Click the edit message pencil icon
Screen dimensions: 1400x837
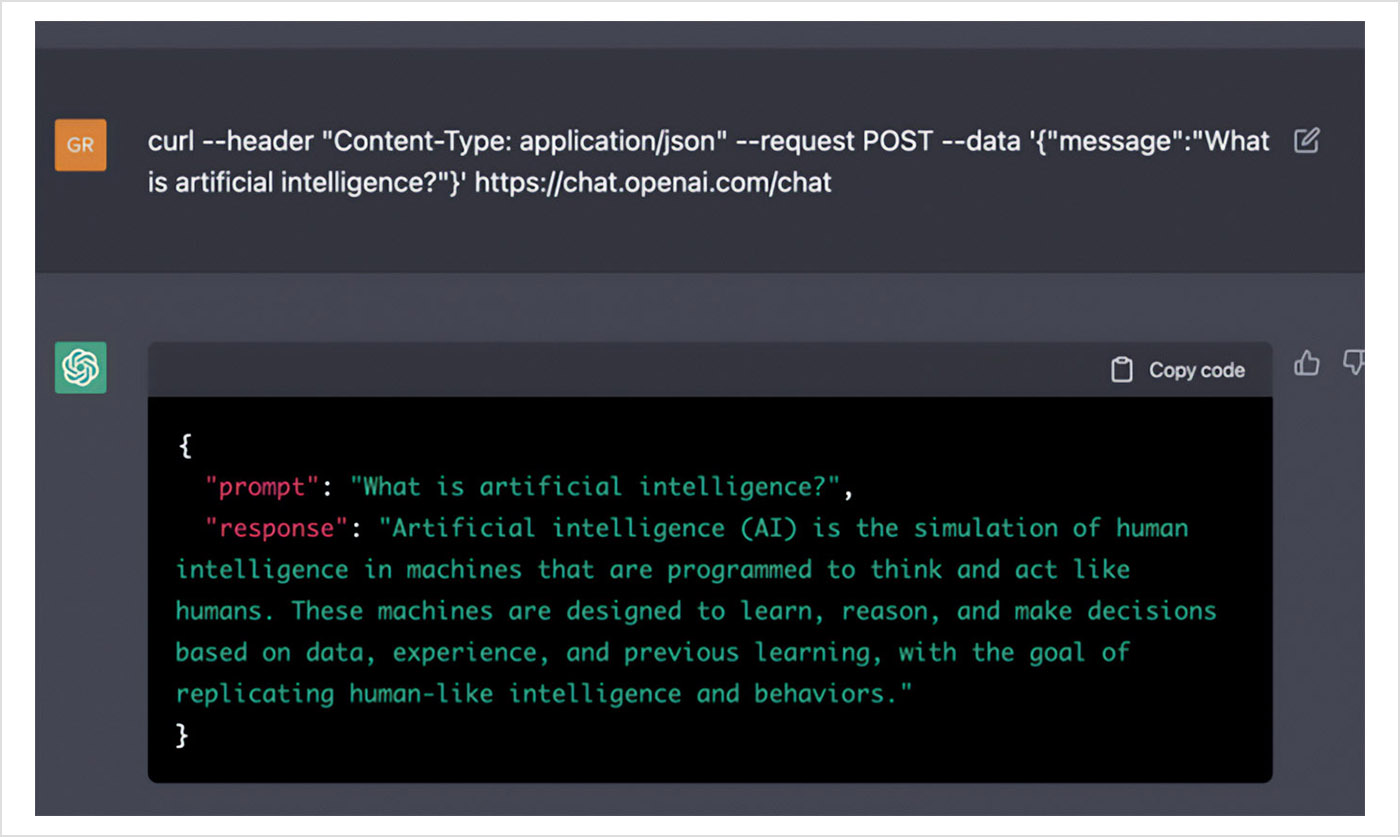click(1306, 141)
